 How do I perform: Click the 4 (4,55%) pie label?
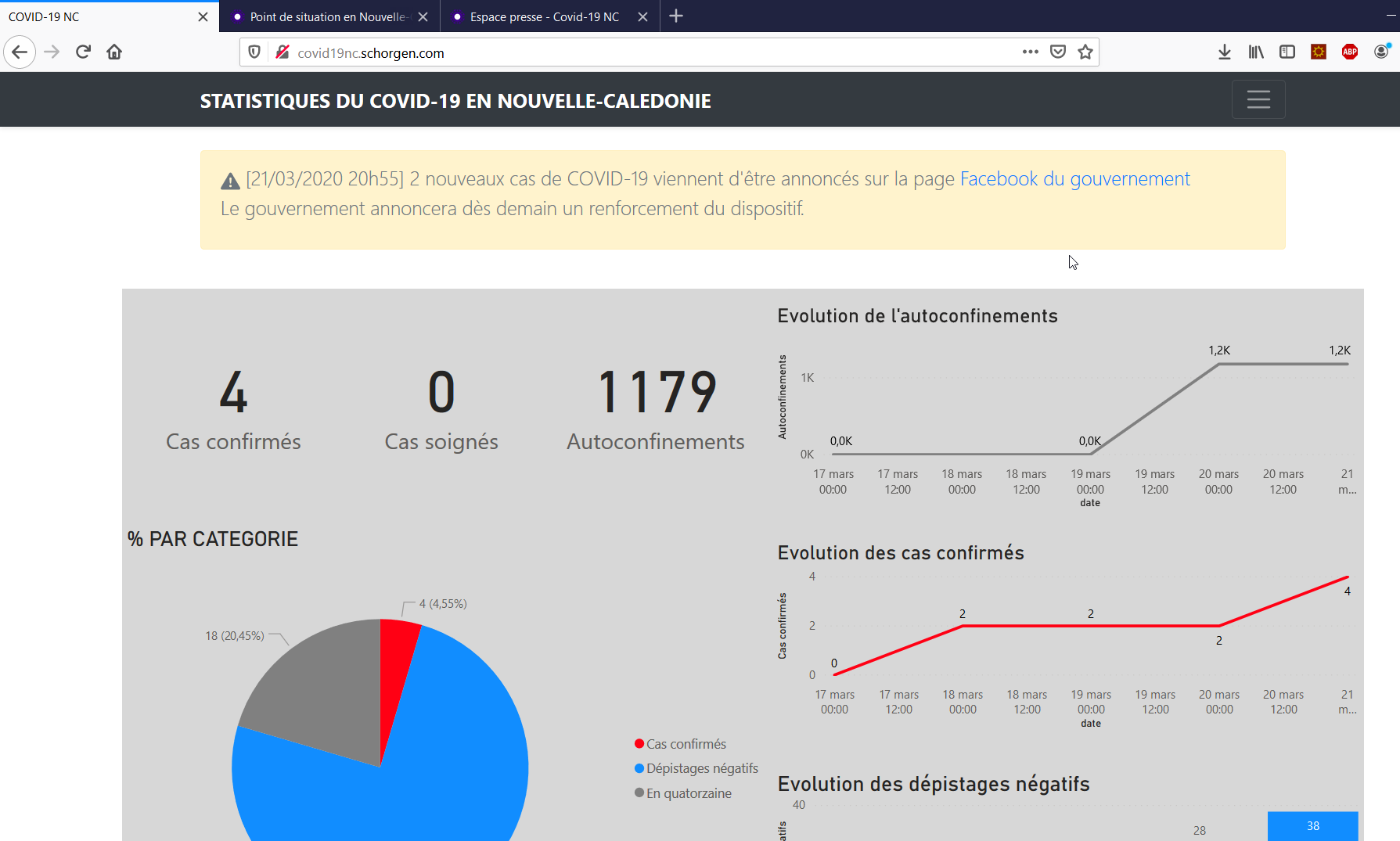tap(443, 604)
